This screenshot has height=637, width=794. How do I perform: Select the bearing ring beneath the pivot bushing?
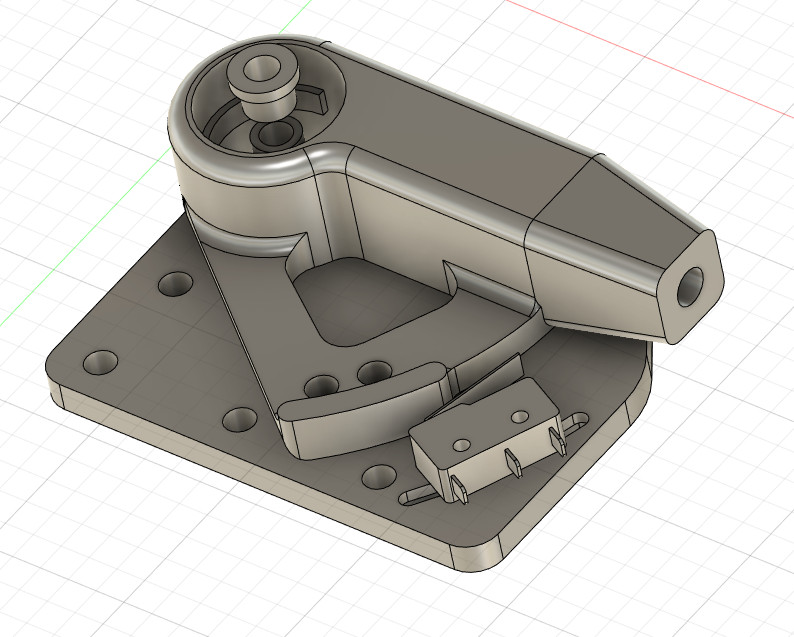277,135
